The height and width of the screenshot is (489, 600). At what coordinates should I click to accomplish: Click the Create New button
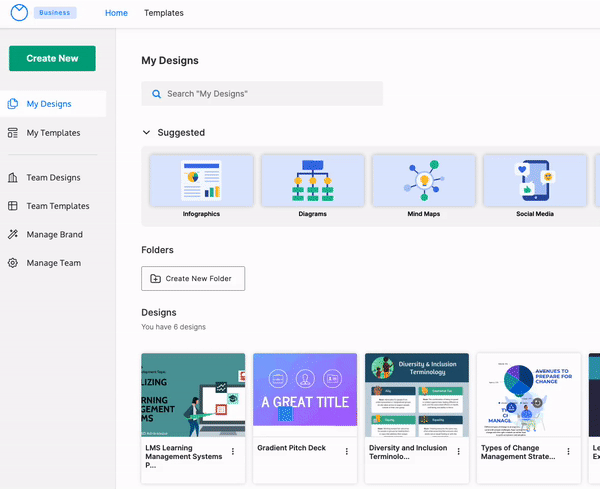[52, 58]
